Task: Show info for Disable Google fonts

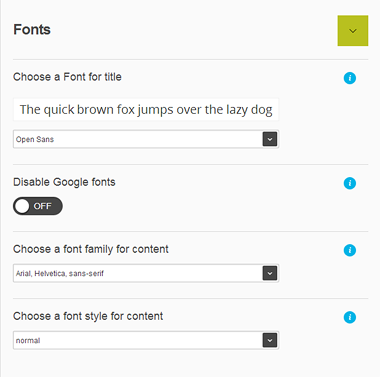Action: coord(350,183)
